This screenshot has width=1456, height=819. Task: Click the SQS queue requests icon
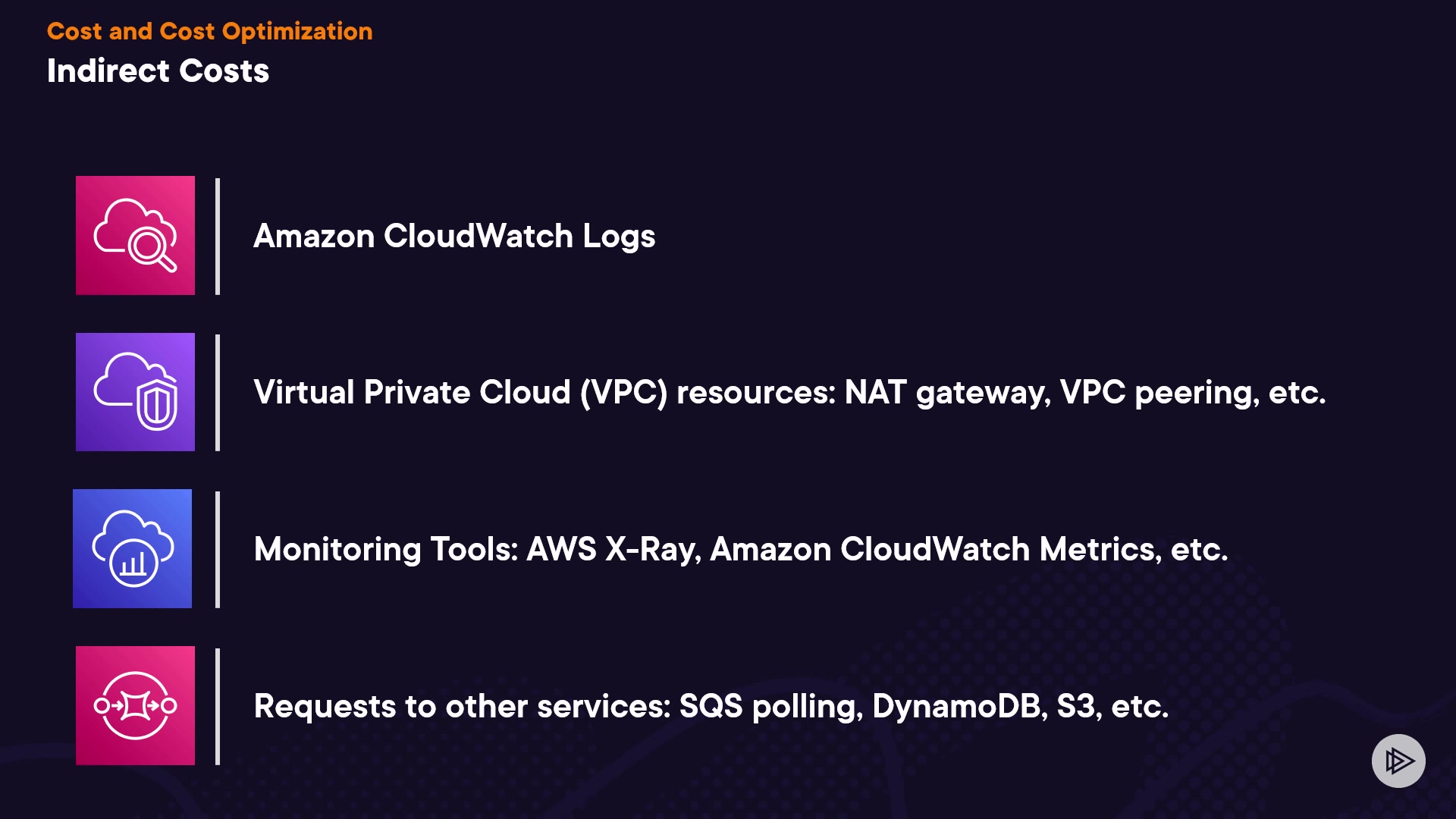pos(135,705)
